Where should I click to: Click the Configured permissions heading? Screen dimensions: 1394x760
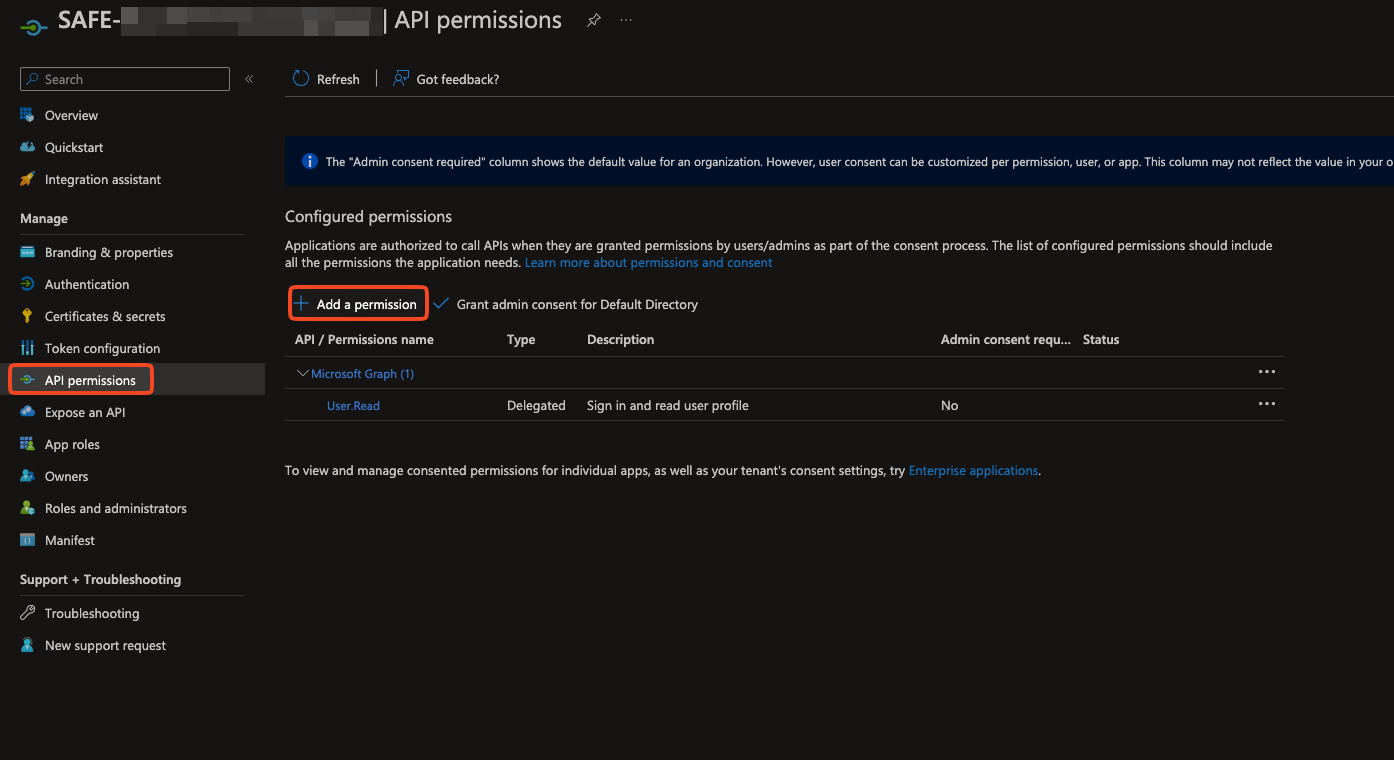[368, 216]
